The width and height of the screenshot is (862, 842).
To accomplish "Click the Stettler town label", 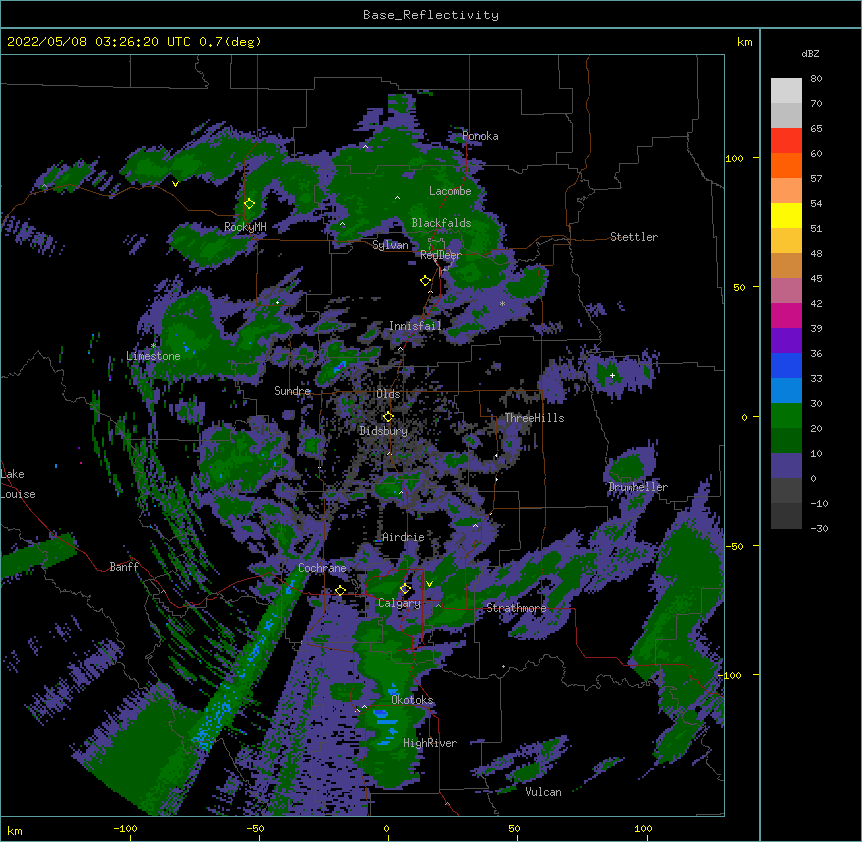I will pyautogui.click(x=634, y=237).
